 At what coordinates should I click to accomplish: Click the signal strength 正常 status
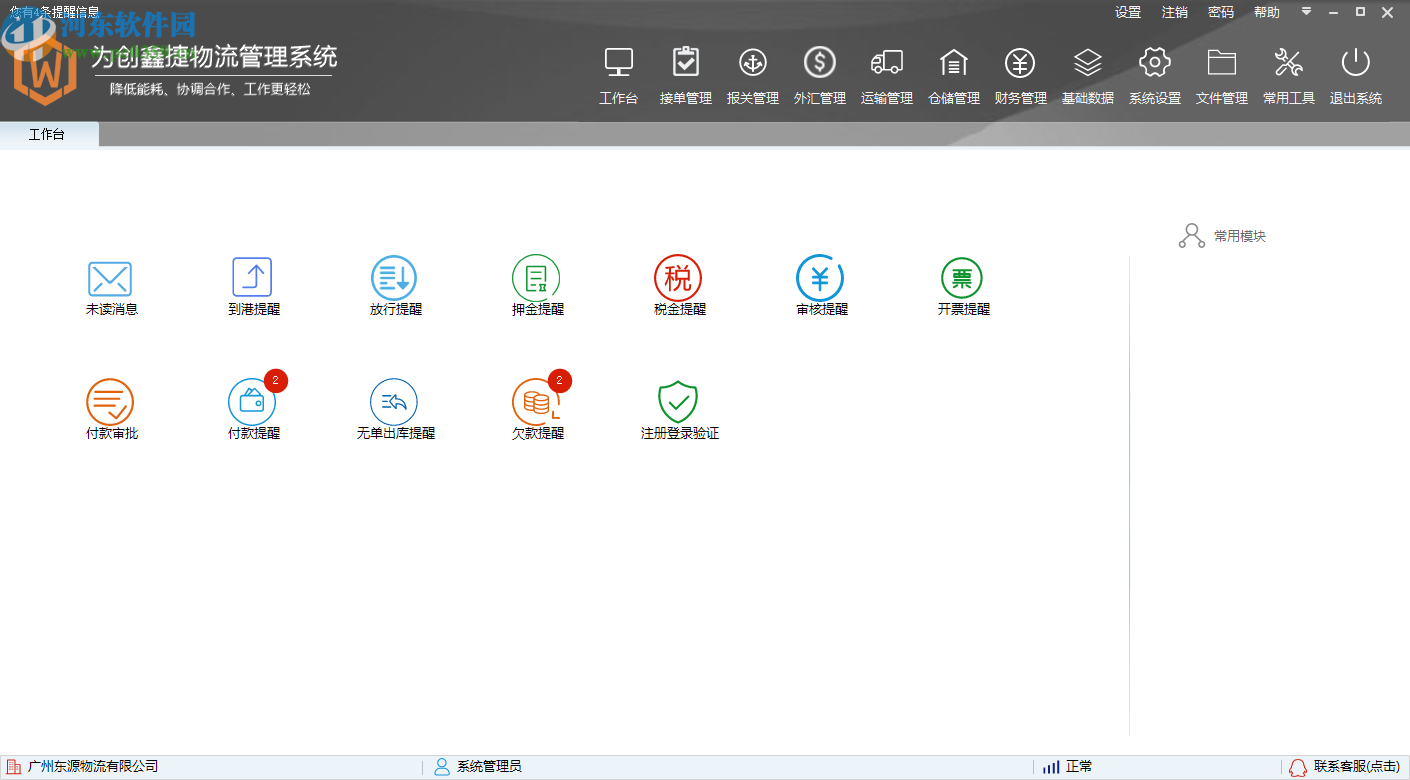(x=1068, y=767)
